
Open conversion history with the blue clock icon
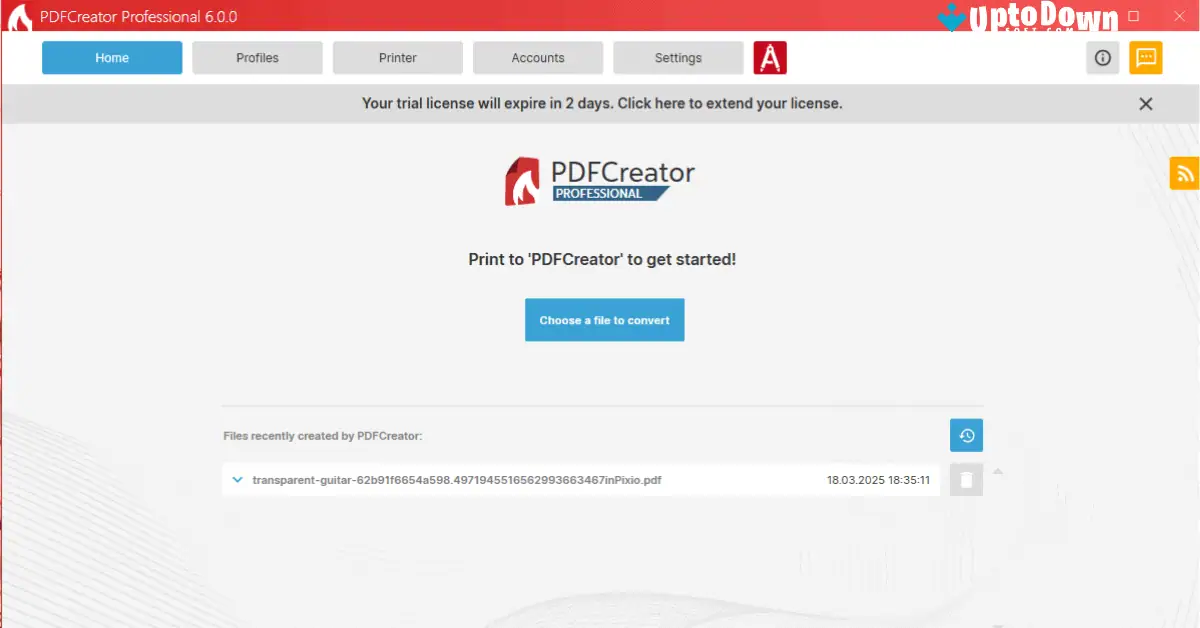965,434
